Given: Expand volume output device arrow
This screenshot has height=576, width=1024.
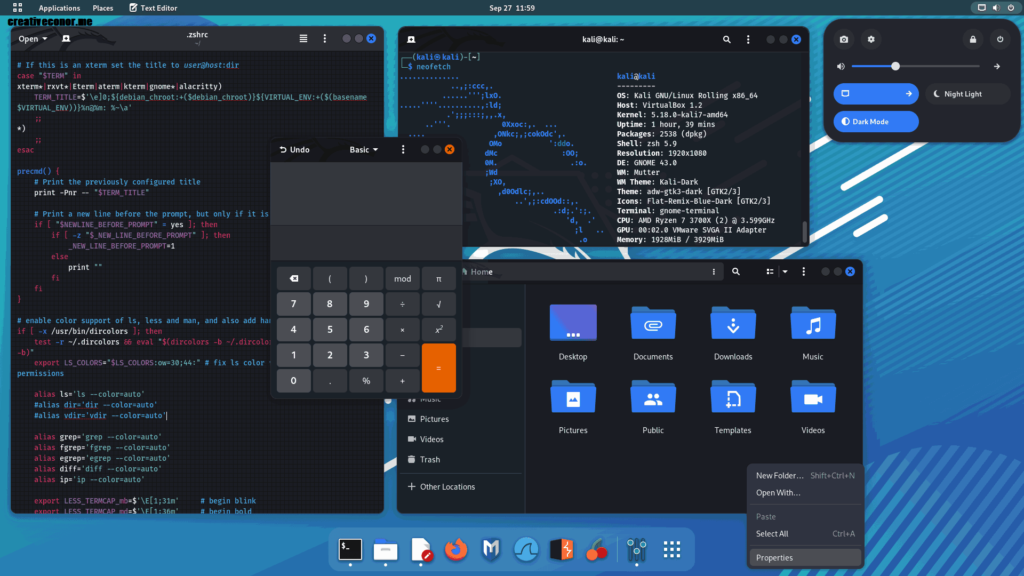Looking at the screenshot, I should (997, 66).
